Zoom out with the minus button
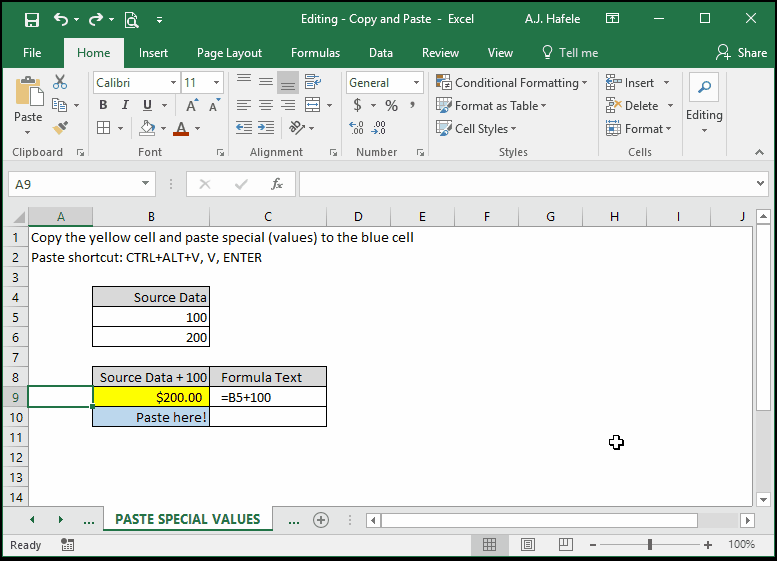Image resolution: width=777 pixels, height=561 pixels. 593,545
